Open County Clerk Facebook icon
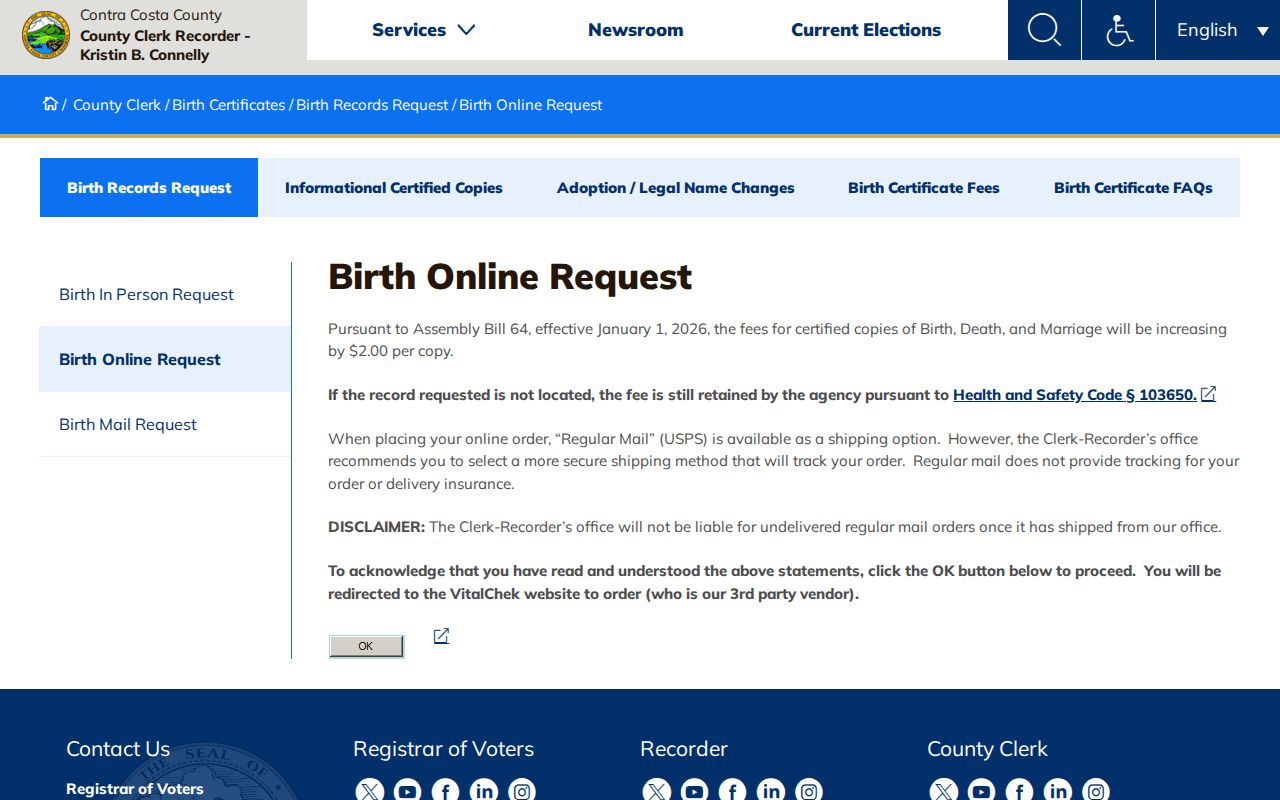Screen dimensions: 1280x800 [x=1019, y=791]
